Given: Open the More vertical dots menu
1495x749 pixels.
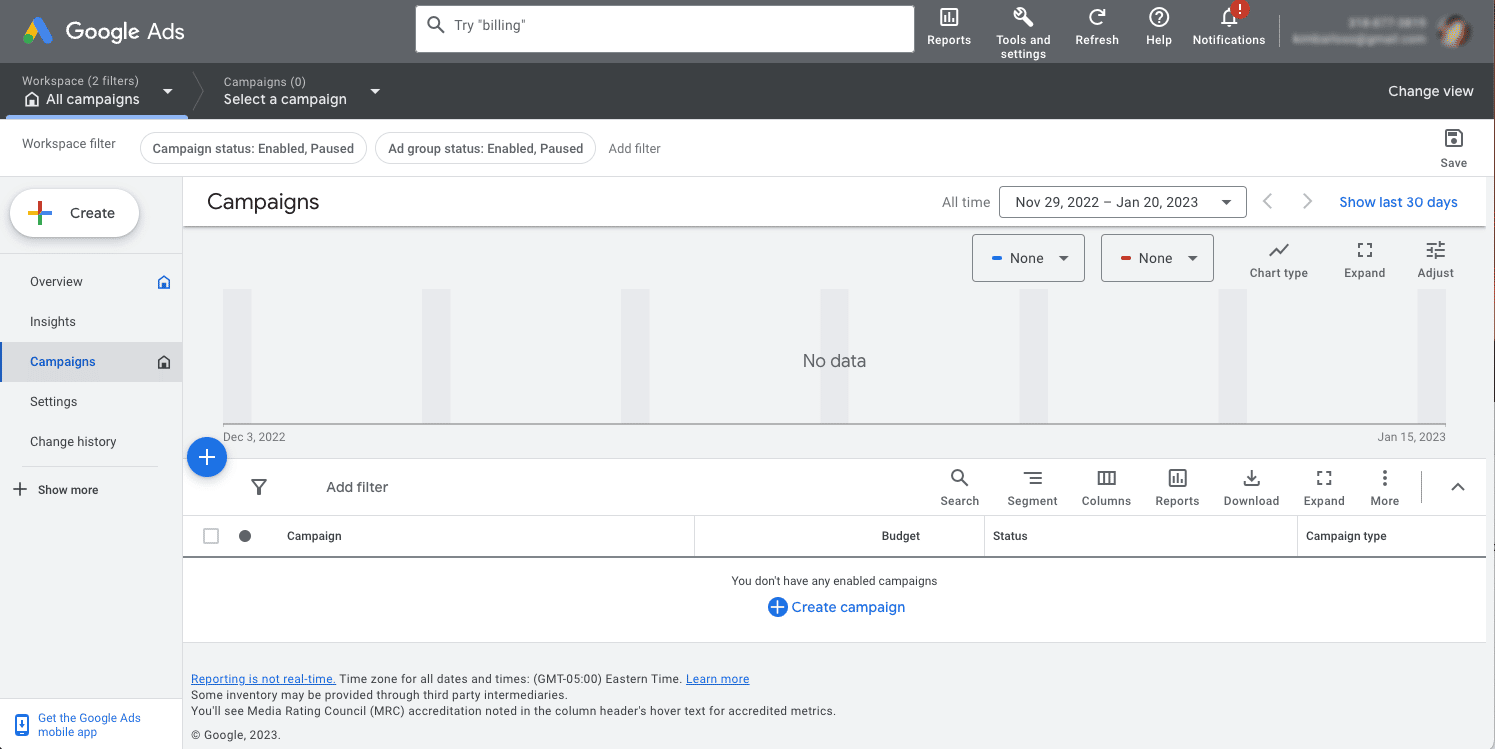Looking at the screenshot, I should (1385, 487).
